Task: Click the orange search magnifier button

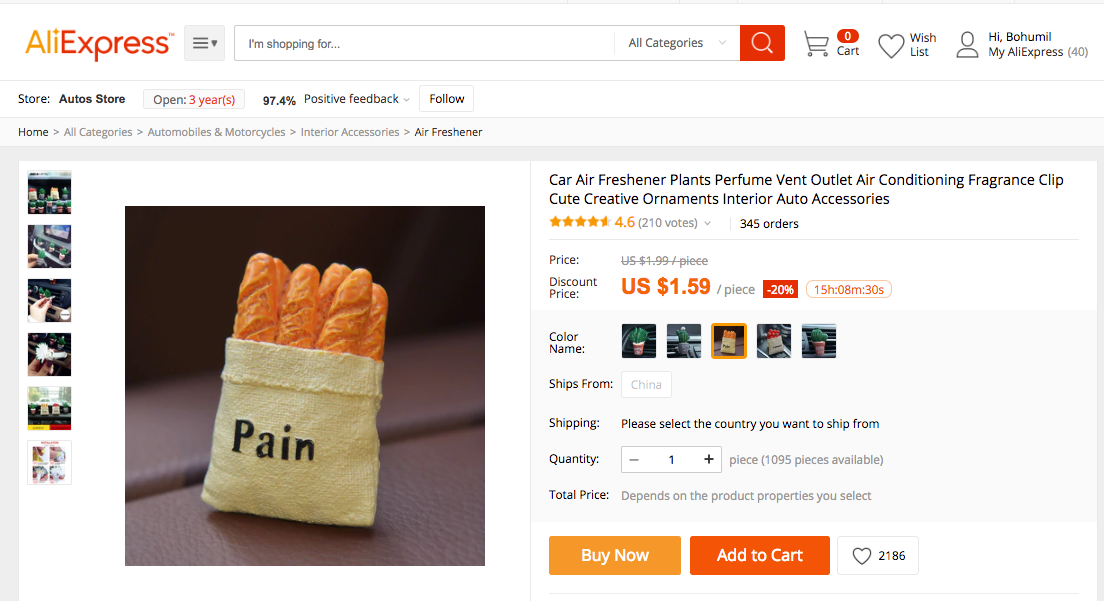Action: (762, 43)
